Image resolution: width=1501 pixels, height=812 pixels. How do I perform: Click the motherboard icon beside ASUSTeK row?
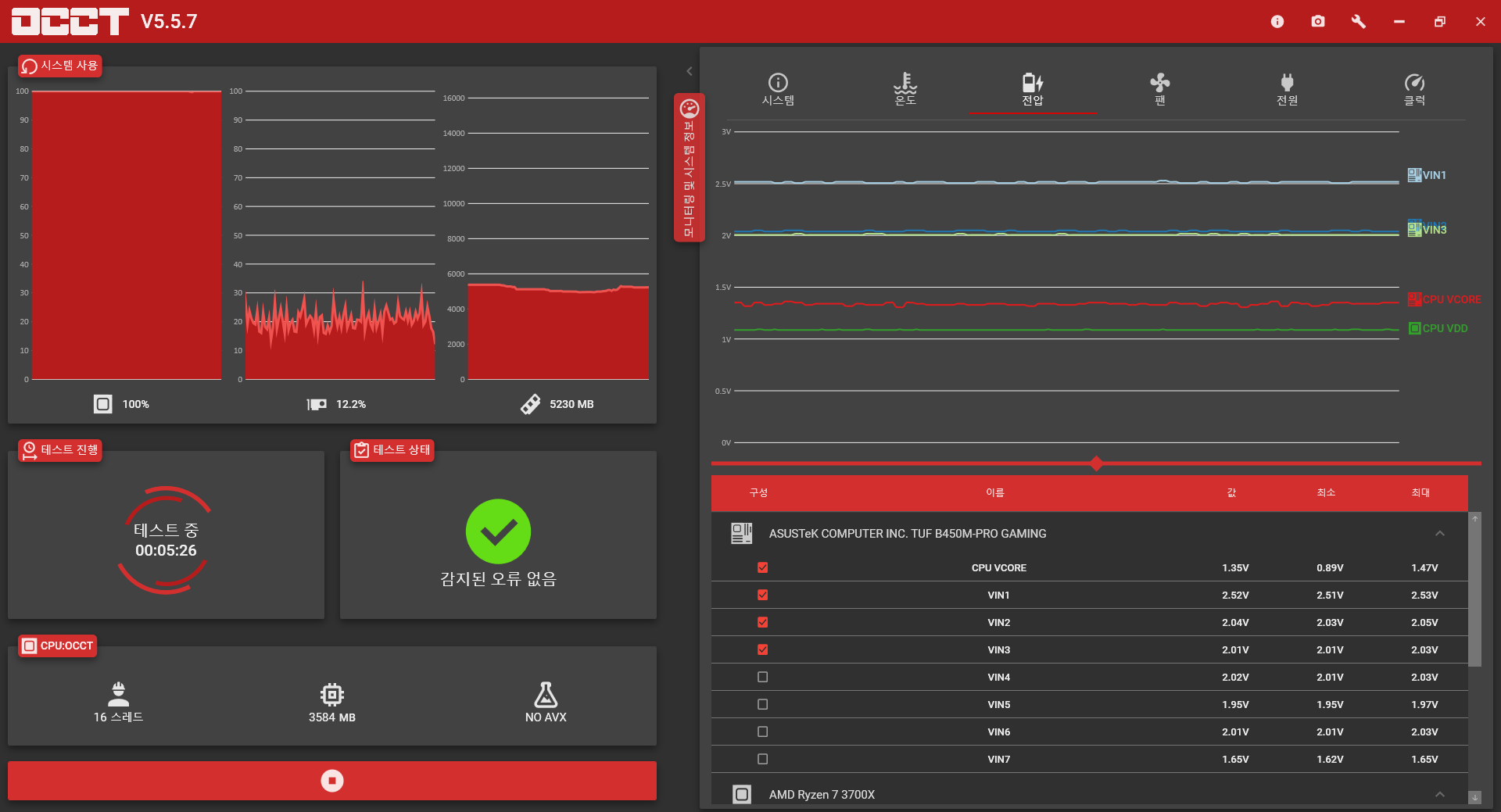point(741,534)
